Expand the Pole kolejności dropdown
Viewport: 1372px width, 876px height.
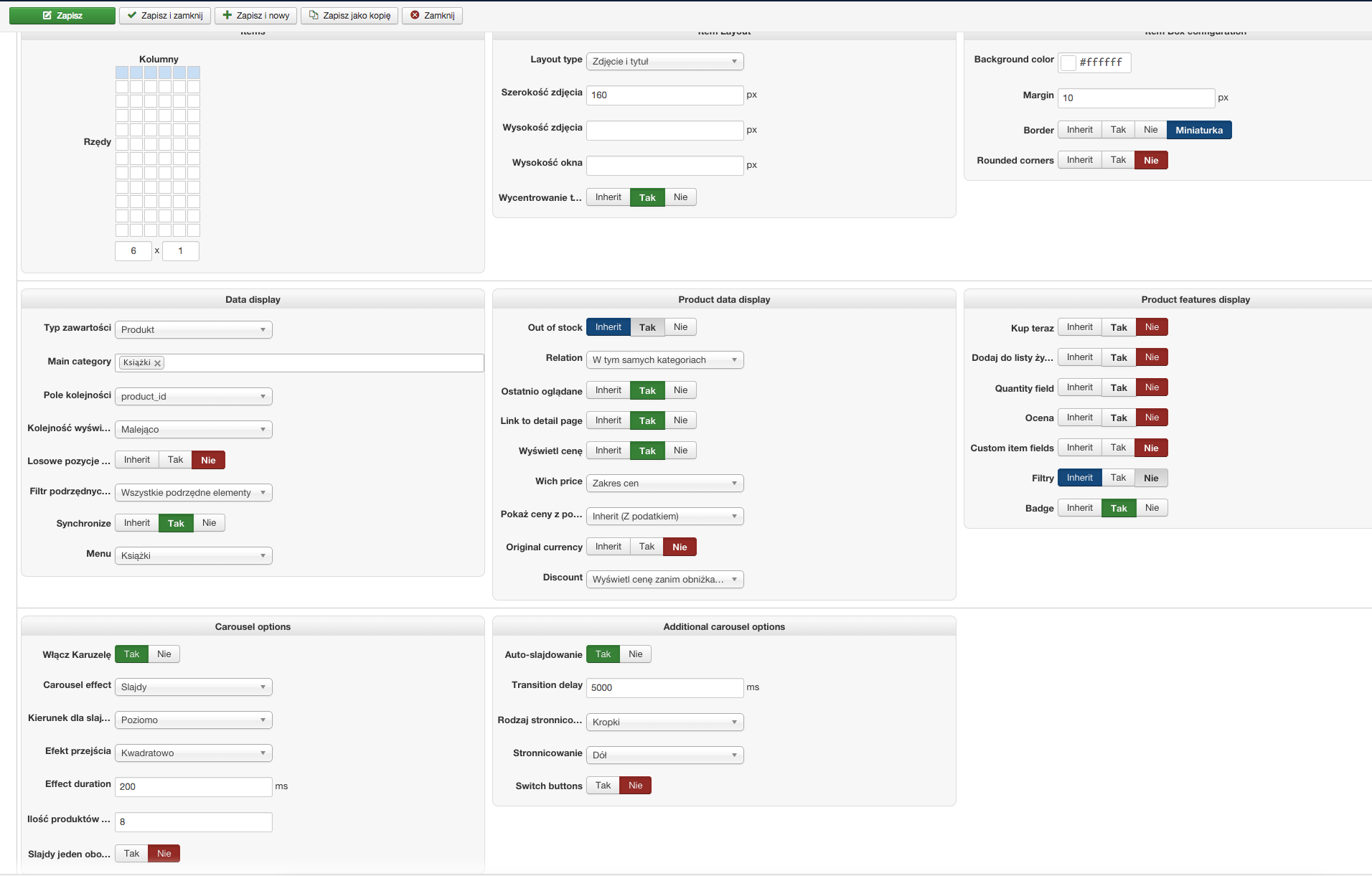pos(194,397)
